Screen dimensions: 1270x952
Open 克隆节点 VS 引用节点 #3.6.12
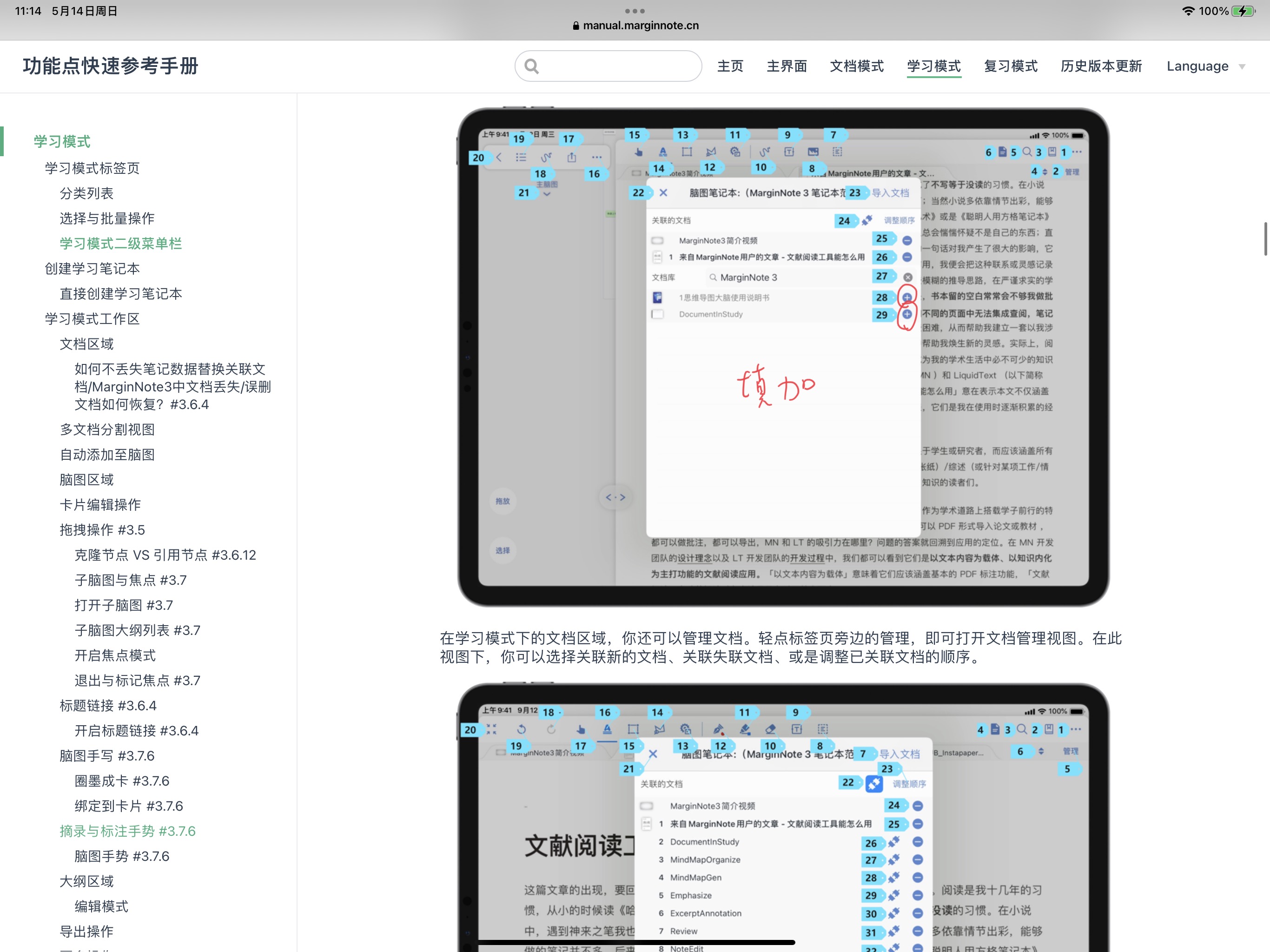pyautogui.click(x=165, y=555)
